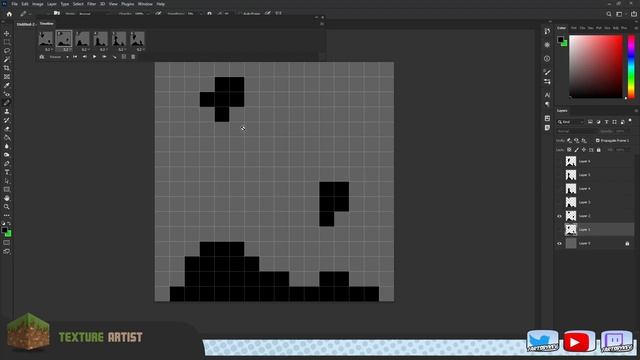The width and height of the screenshot is (640, 360).
Task: Select the Rectangle shape tool
Action: point(7,189)
